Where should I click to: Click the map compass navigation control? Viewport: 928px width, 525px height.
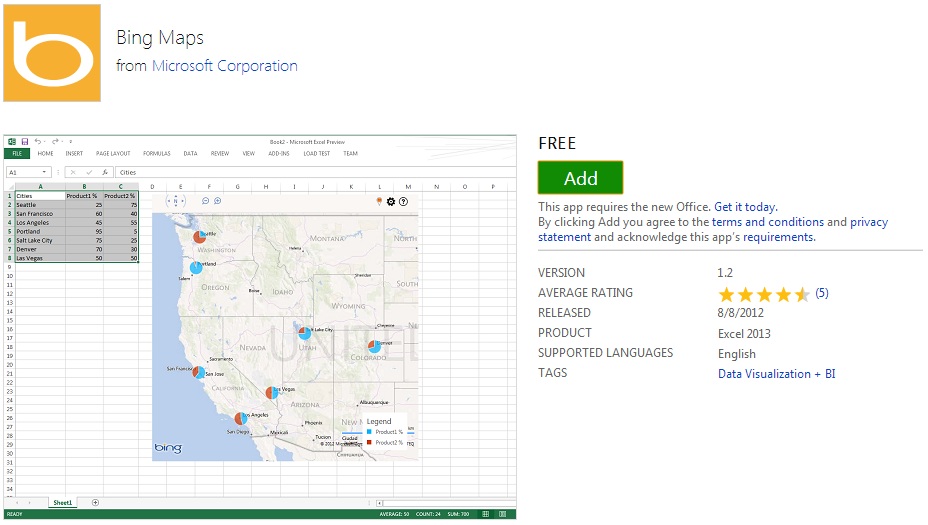point(176,201)
